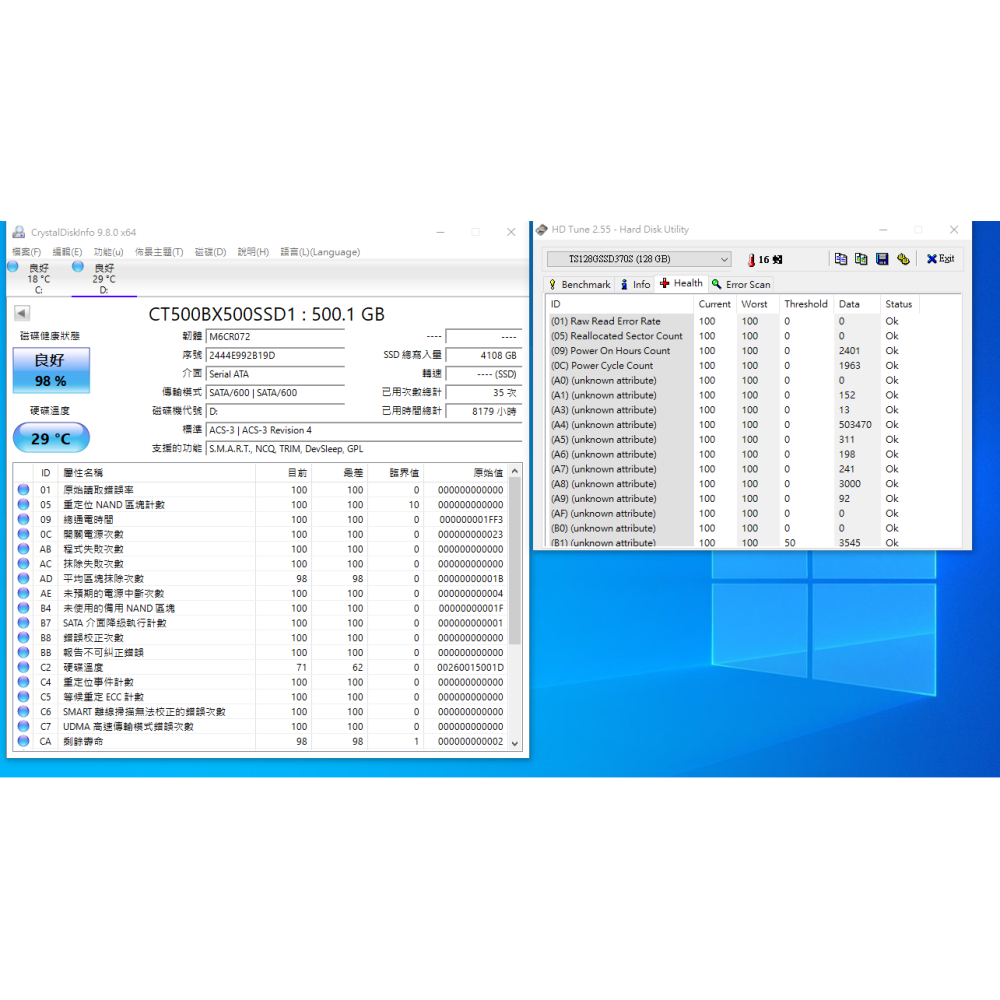Click raw value 000000001FF3
1000x1000 pixels.
coord(471,520)
